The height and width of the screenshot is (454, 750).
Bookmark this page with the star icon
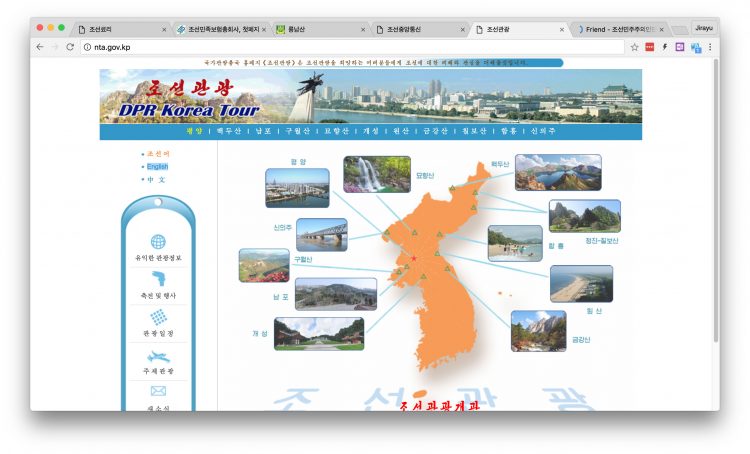coord(634,47)
